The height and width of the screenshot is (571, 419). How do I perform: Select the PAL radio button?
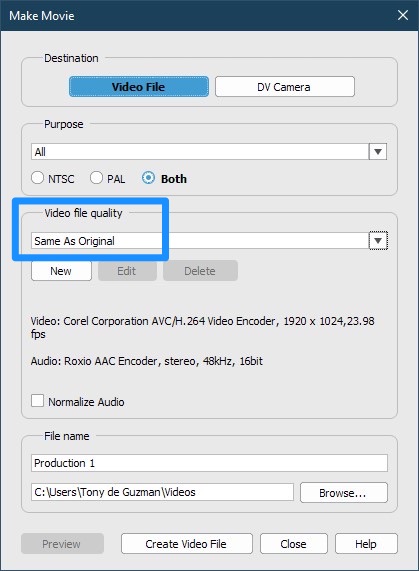pos(96,178)
